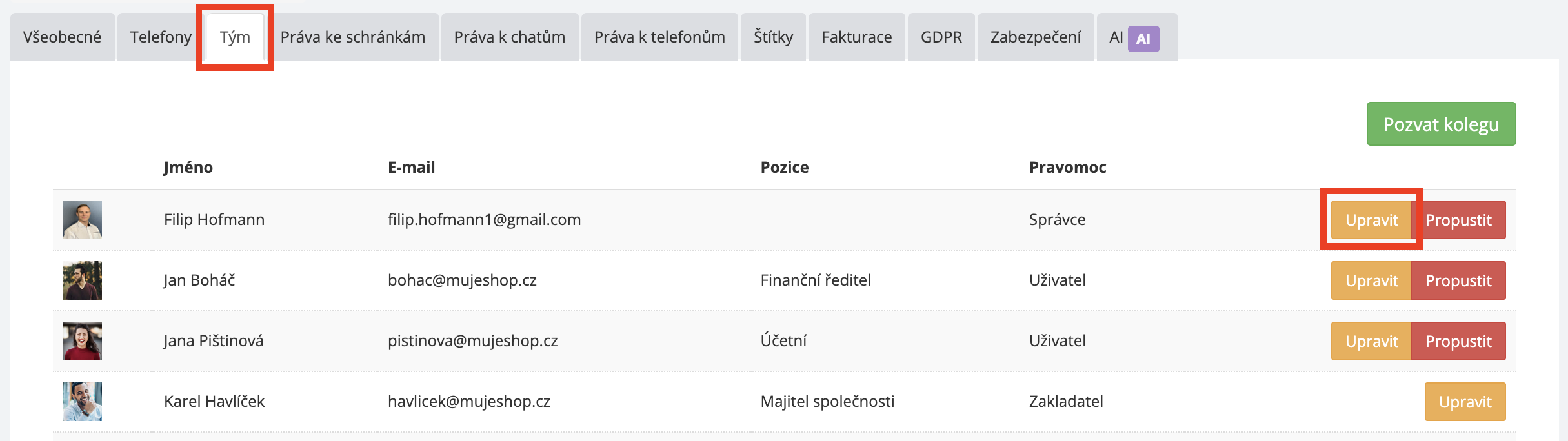Viewport: 1568px width, 441px height.
Task: Click Upravit for Filip Hofmann
Action: 1371,220
